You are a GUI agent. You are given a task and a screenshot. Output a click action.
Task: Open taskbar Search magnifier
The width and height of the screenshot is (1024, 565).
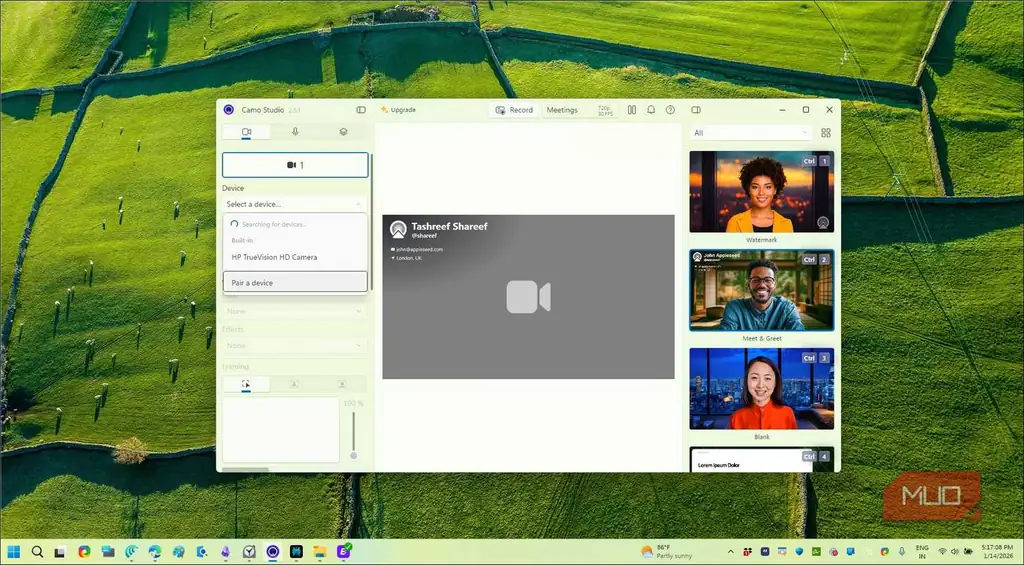pos(37,552)
